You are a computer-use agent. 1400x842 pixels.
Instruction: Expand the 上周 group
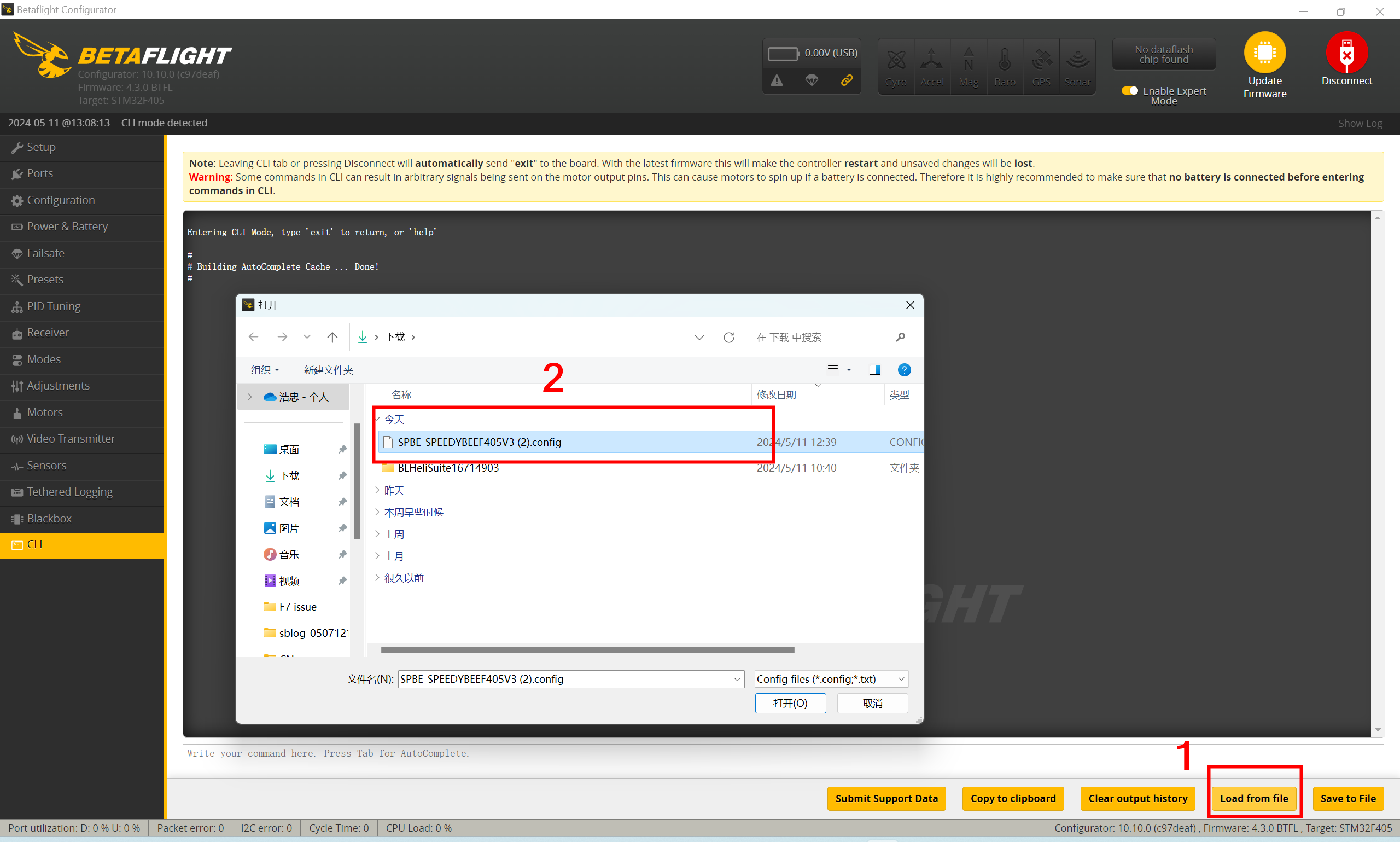[x=378, y=534]
